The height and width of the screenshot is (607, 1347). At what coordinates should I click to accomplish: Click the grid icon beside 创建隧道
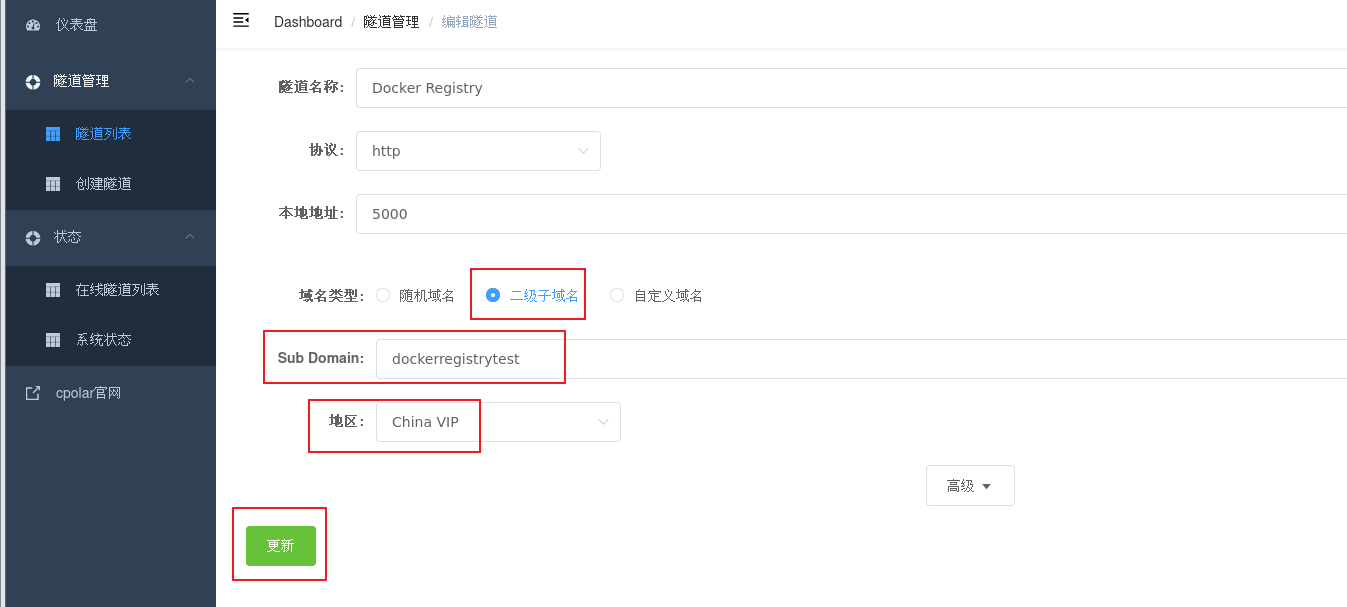[x=53, y=184]
